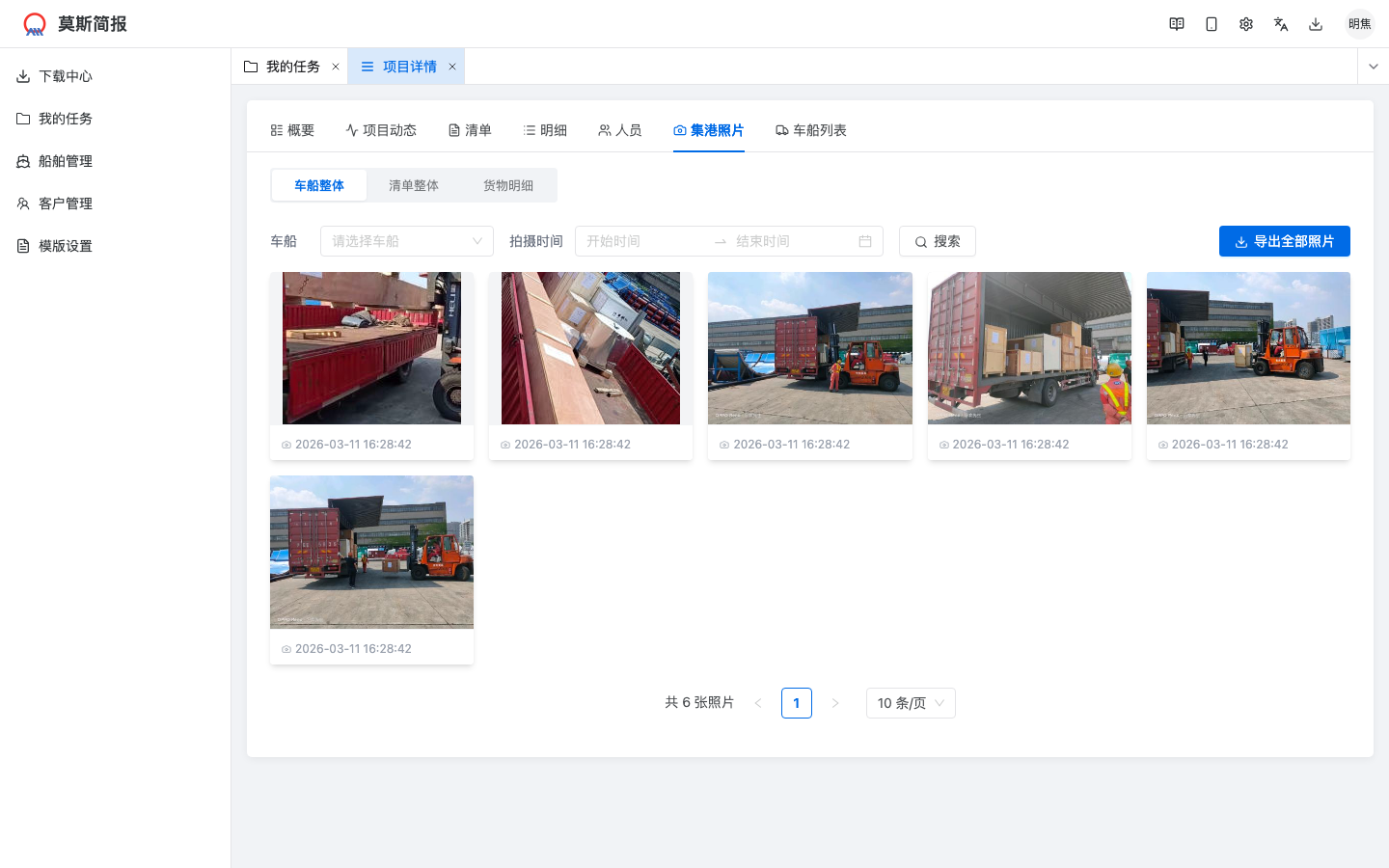The image size is (1389, 868).
Task: Expand the tab list chevron at right
Action: coord(1373,67)
